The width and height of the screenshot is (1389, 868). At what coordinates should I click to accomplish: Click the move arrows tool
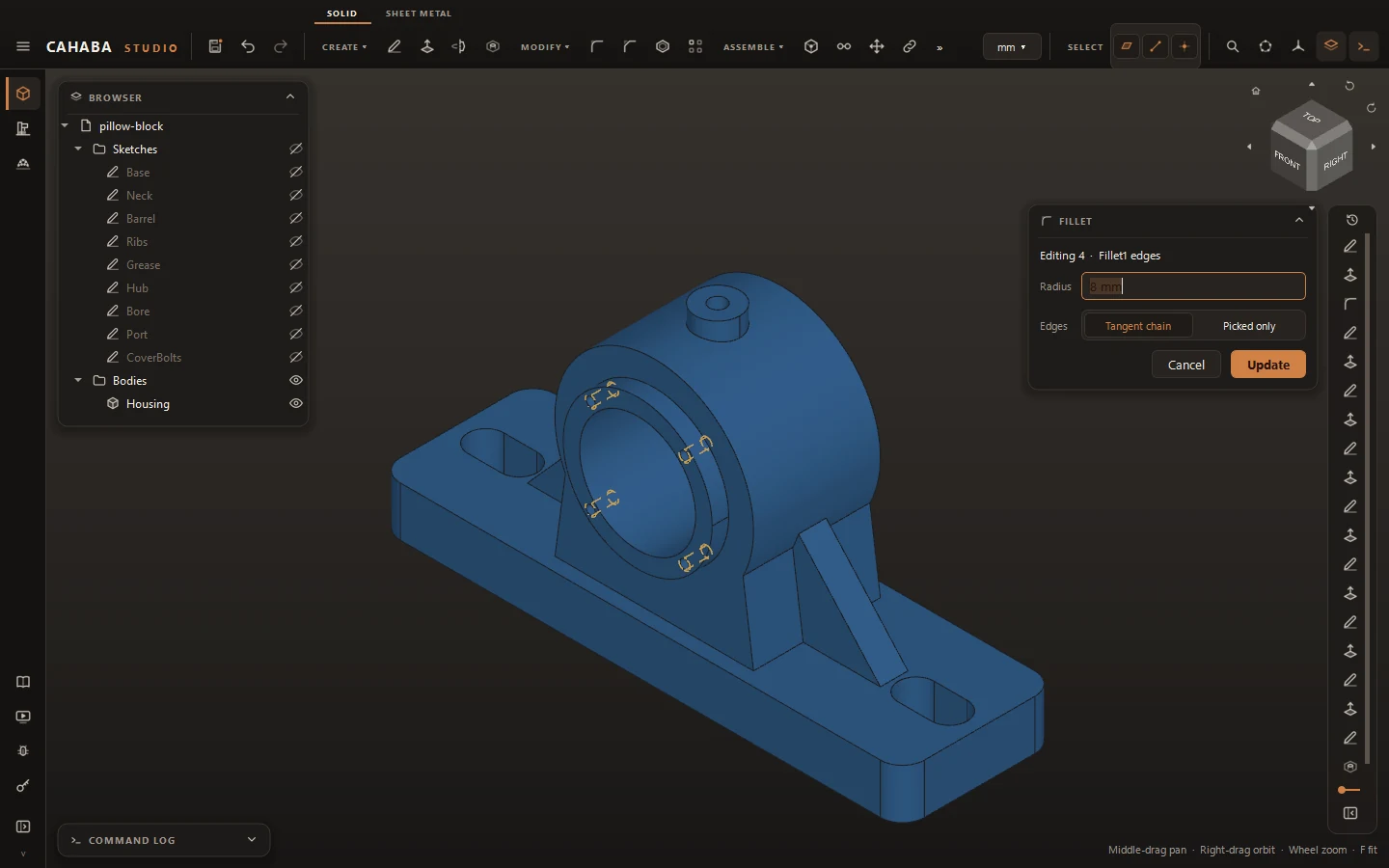(877, 46)
